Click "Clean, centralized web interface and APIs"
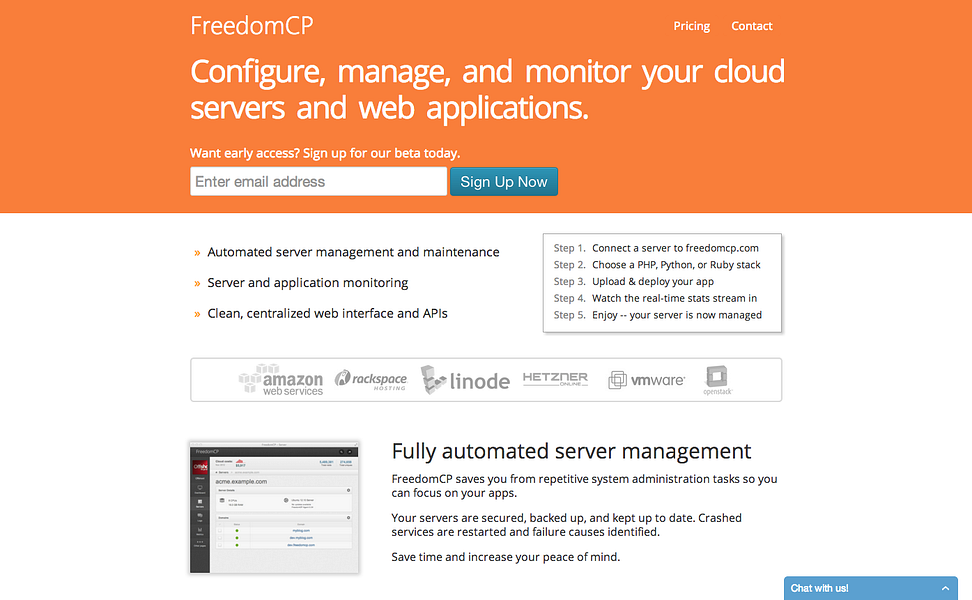972x600 pixels. (327, 314)
